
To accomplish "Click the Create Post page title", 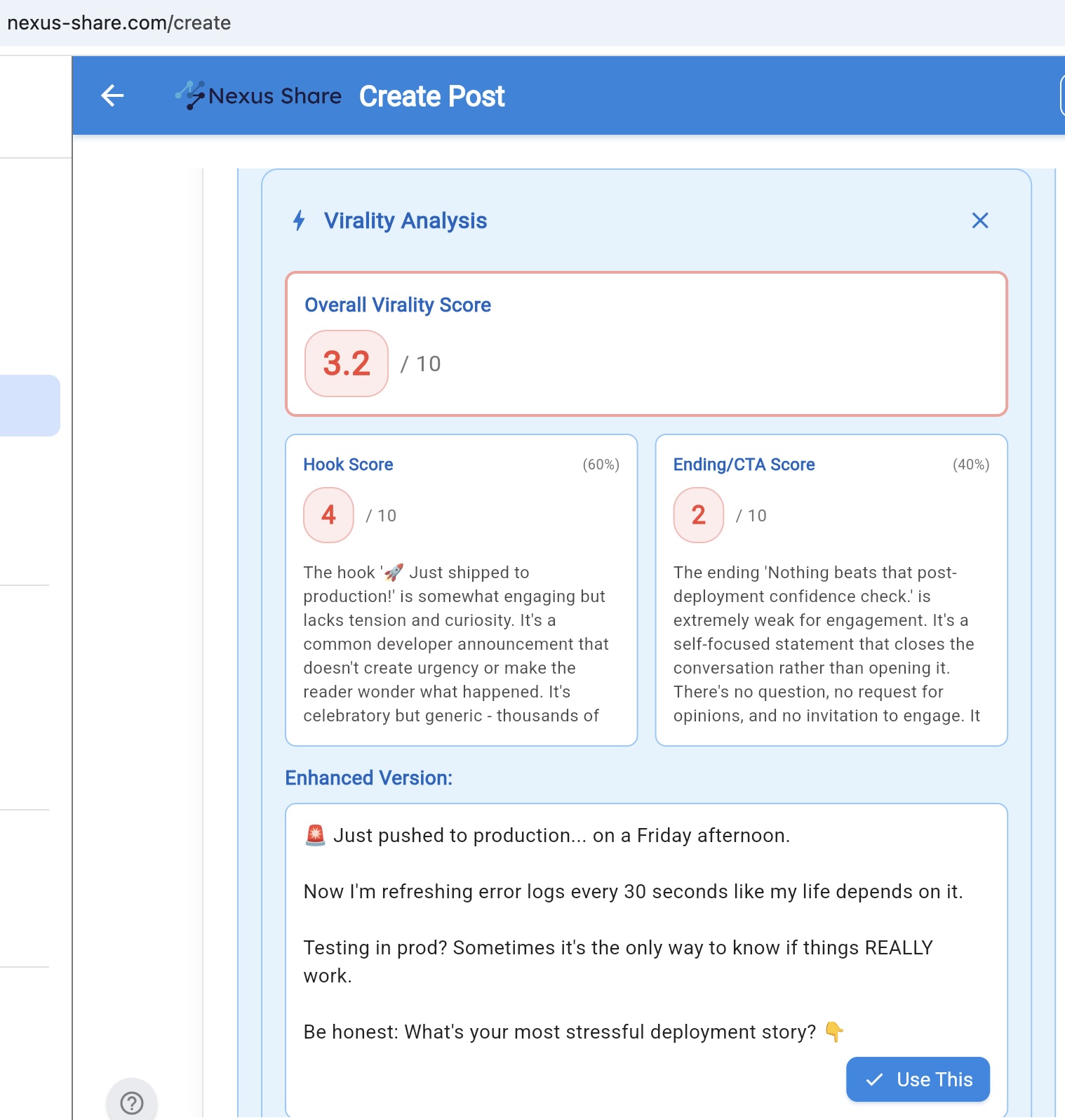I will coord(431,96).
